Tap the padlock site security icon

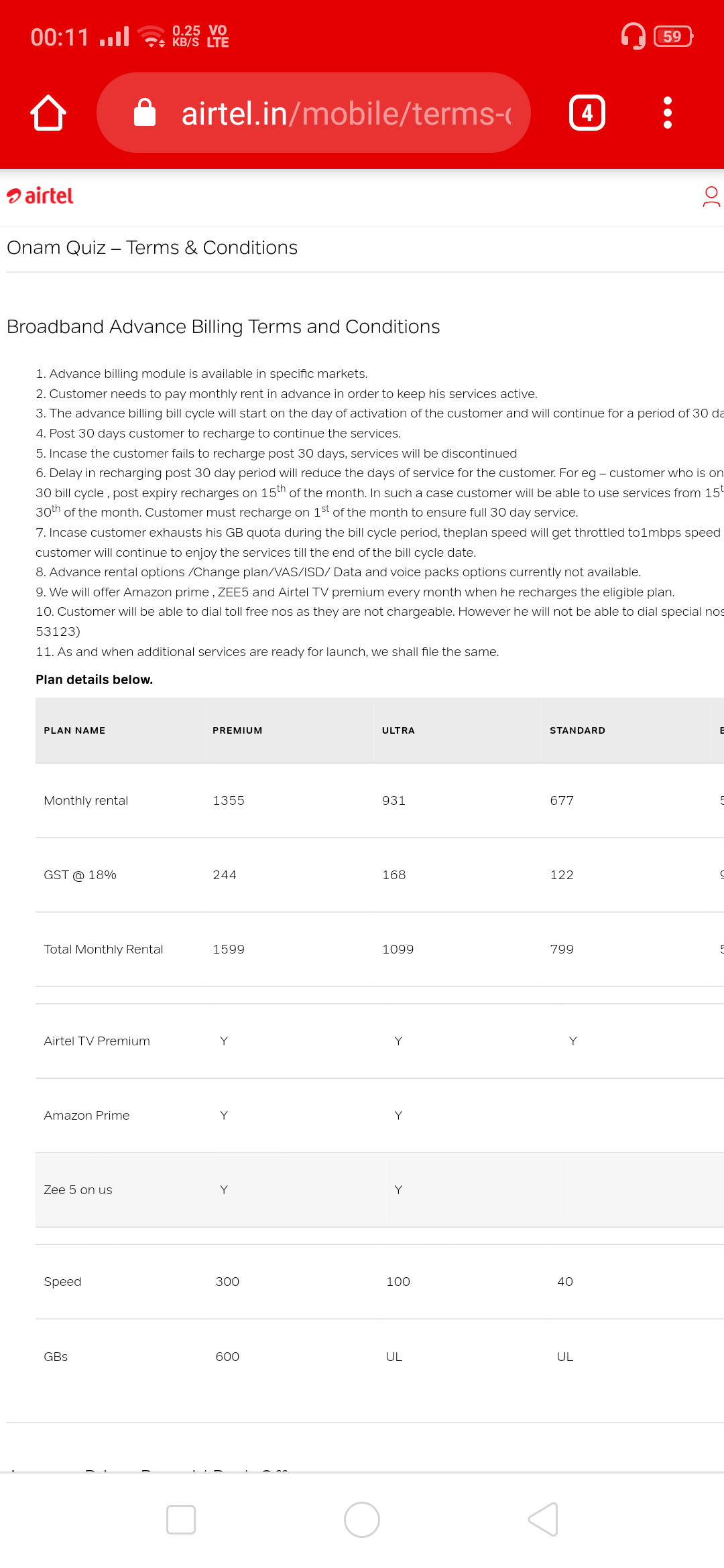click(145, 113)
